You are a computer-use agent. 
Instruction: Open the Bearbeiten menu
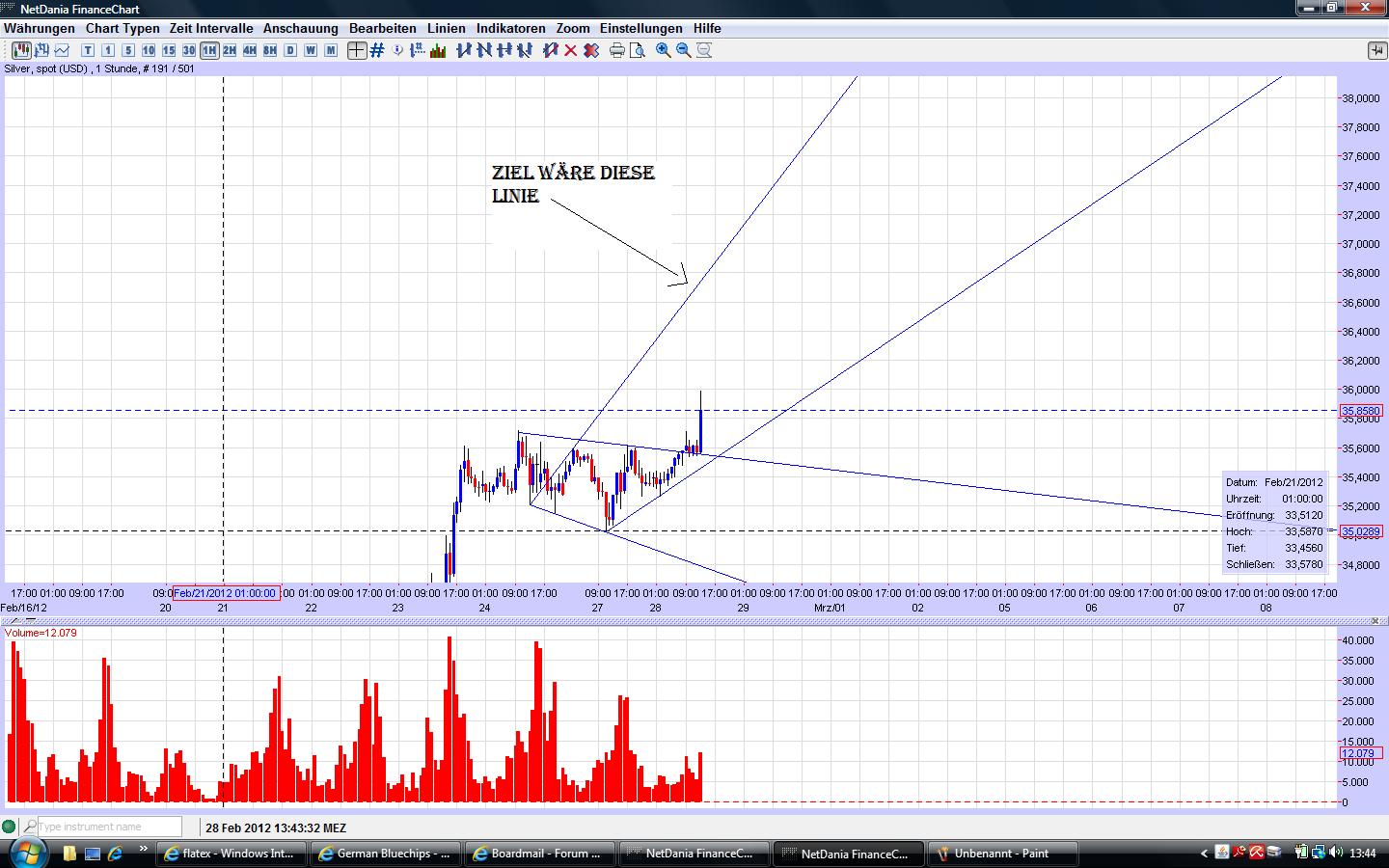coord(383,29)
